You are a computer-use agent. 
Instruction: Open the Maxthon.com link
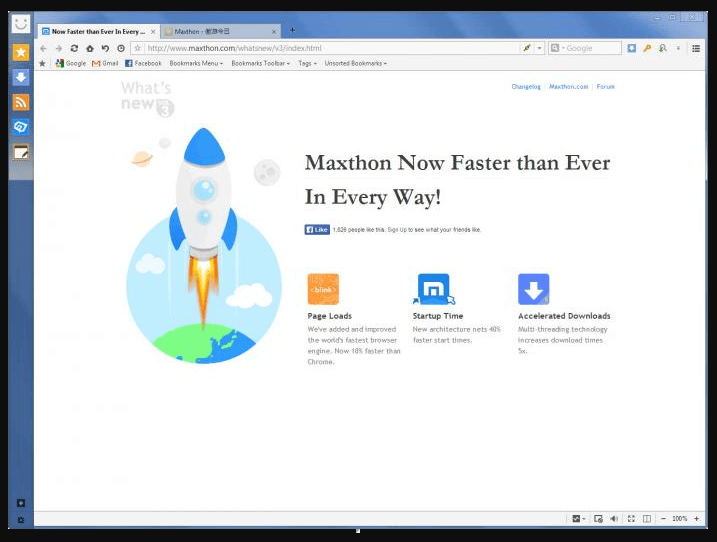tap(568, 86)
